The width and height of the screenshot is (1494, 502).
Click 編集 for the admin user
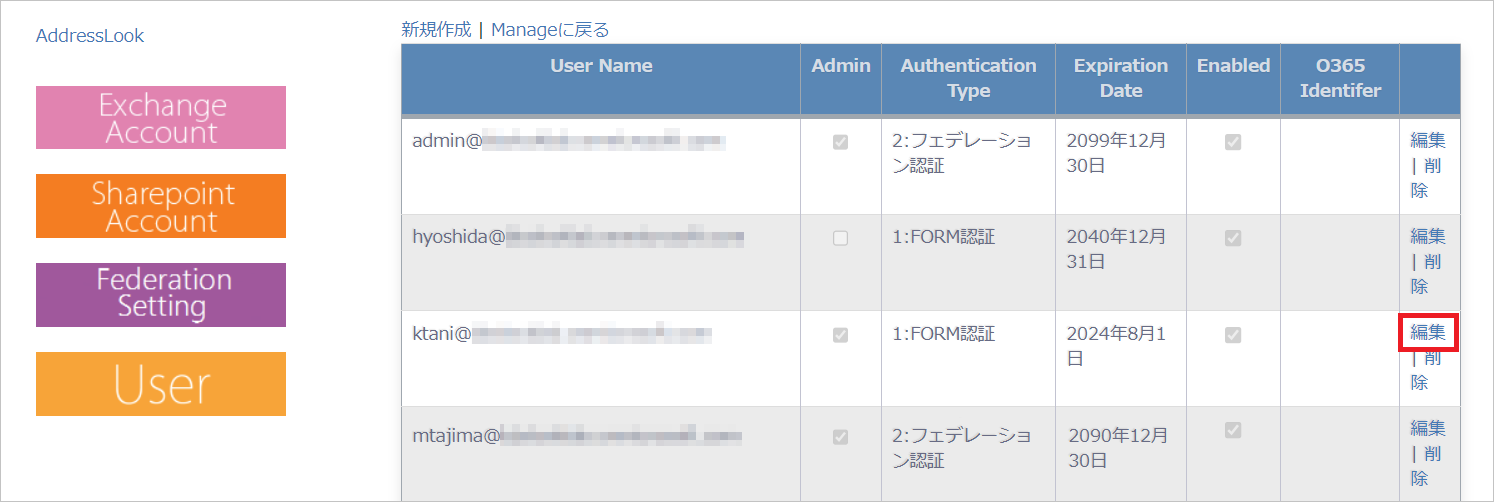[1428, 141]
